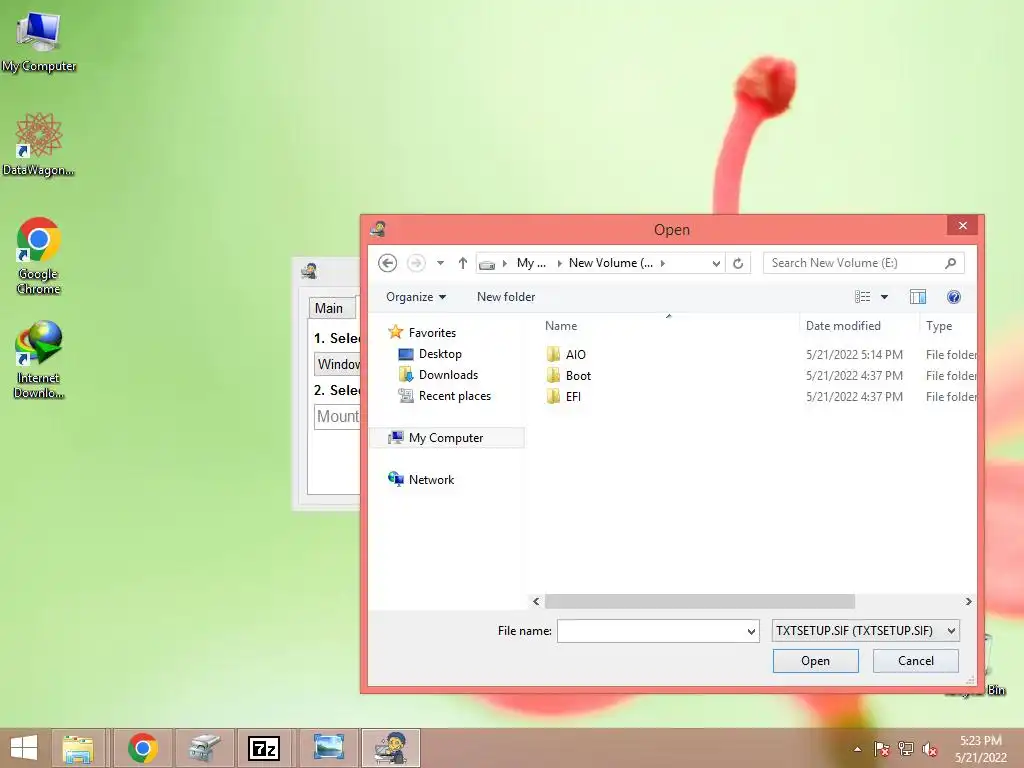Create a New folder
The width and height of the screenshot is (1024, 768).
tap(506, 296)
